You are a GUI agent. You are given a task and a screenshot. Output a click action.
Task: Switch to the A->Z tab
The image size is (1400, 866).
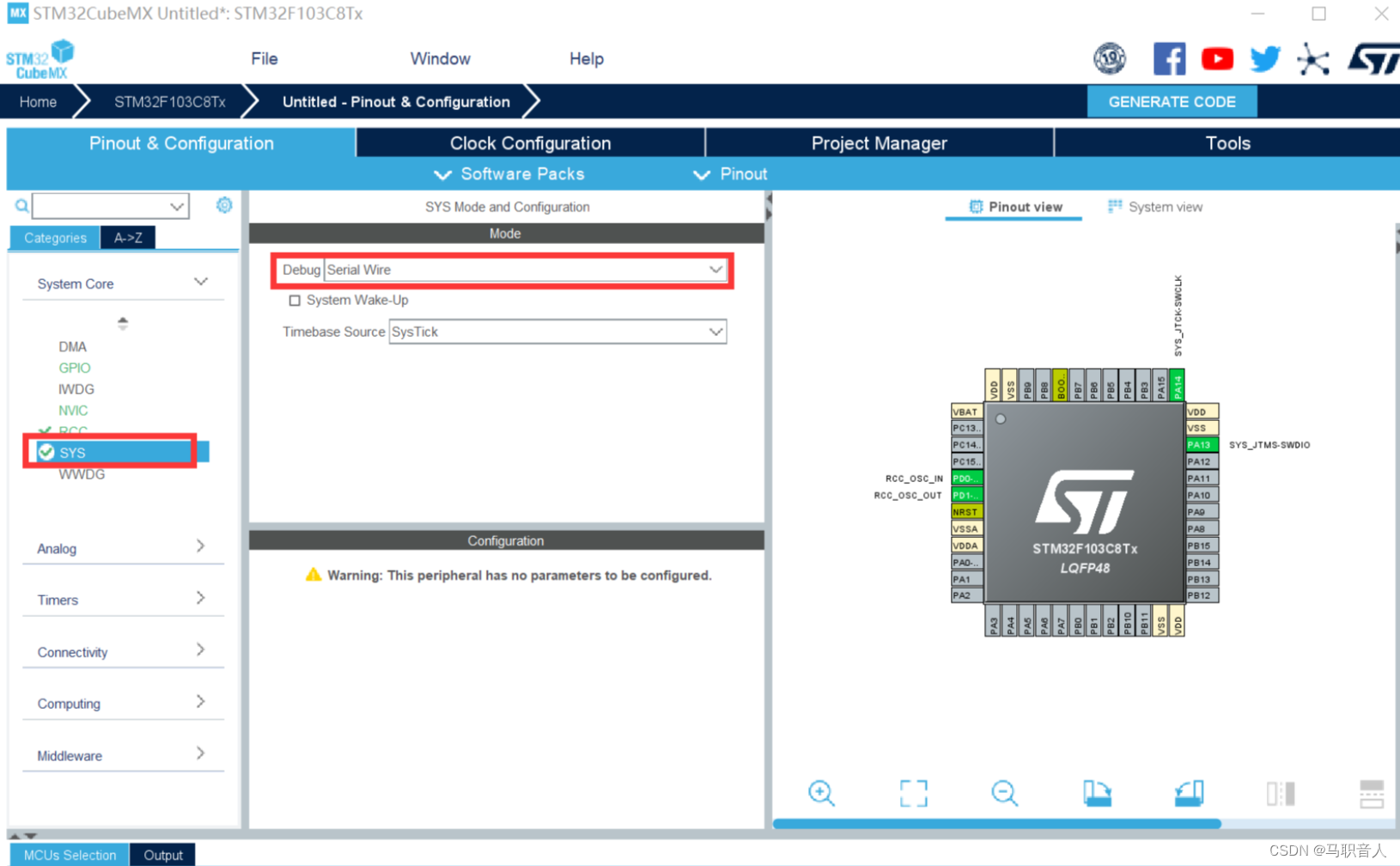point(128,238)
